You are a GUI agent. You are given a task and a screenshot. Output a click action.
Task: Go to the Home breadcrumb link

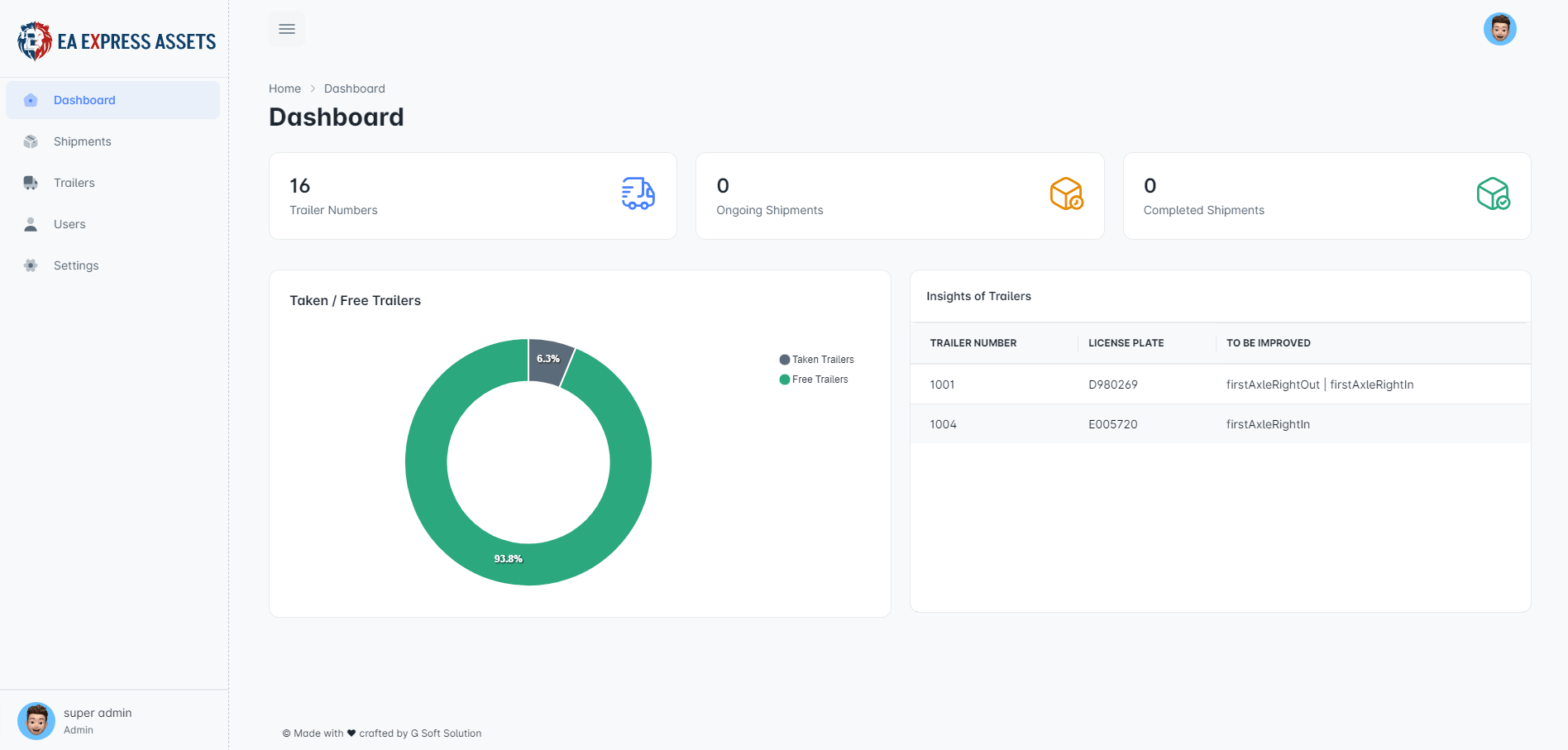click(x=284, y=88)
